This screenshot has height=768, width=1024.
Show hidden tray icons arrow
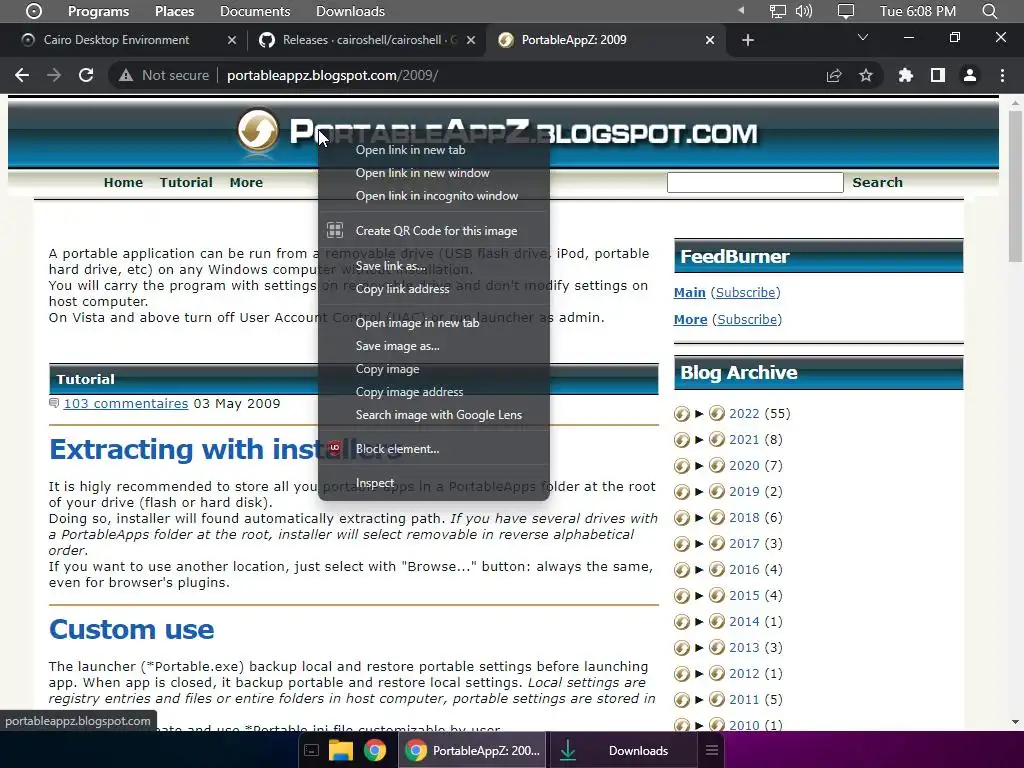pos(741,10)
